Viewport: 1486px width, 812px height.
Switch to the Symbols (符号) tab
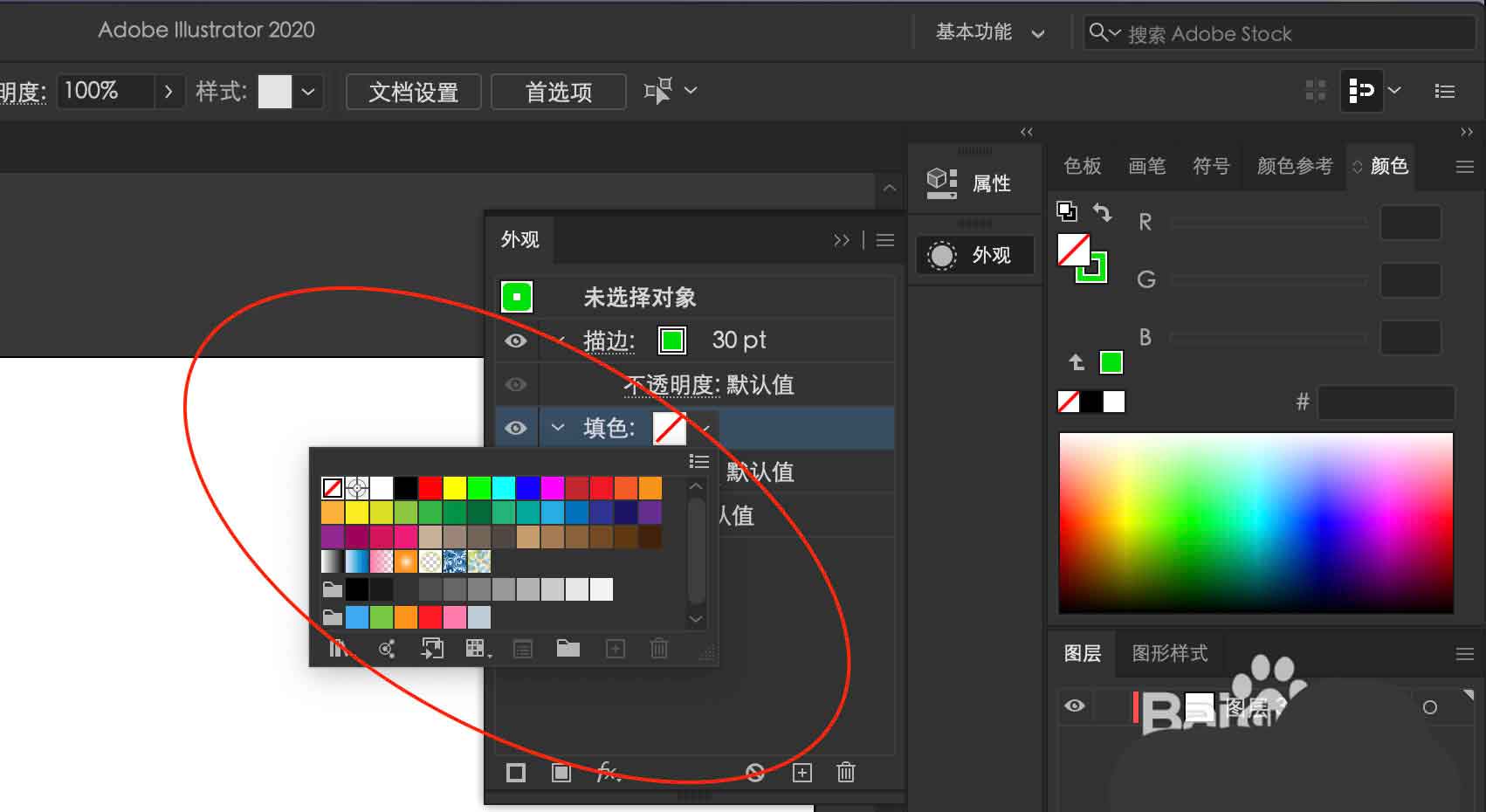(1212, 166)
